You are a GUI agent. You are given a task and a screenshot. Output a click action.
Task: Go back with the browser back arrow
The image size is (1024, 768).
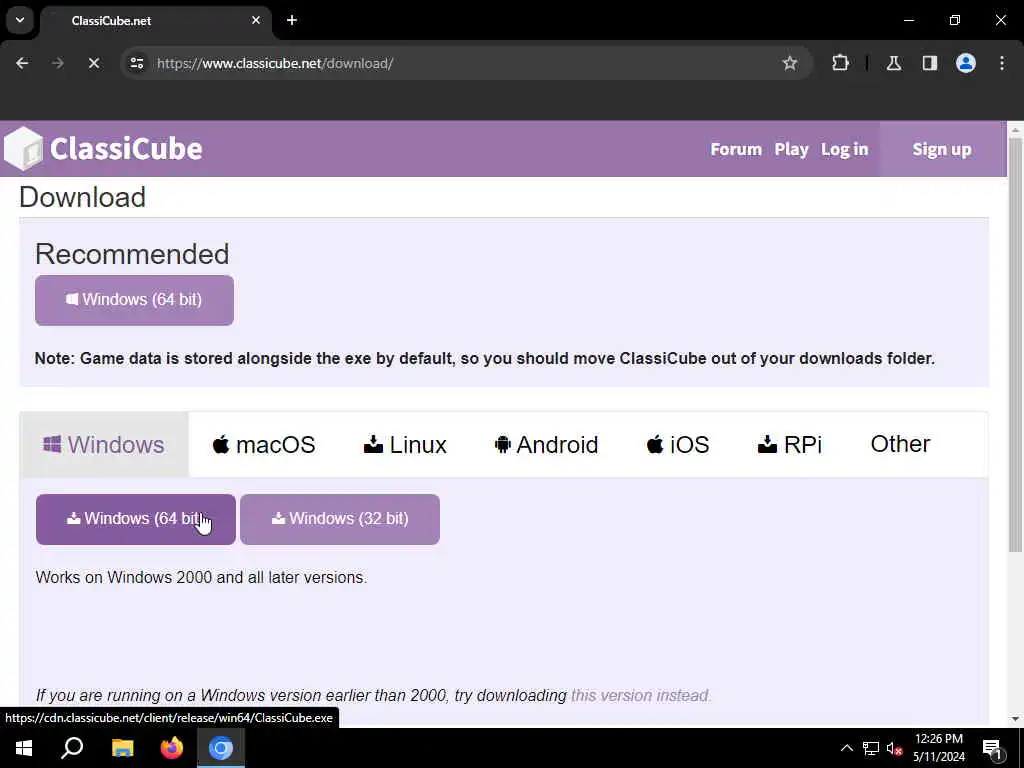tap(22, 63)
